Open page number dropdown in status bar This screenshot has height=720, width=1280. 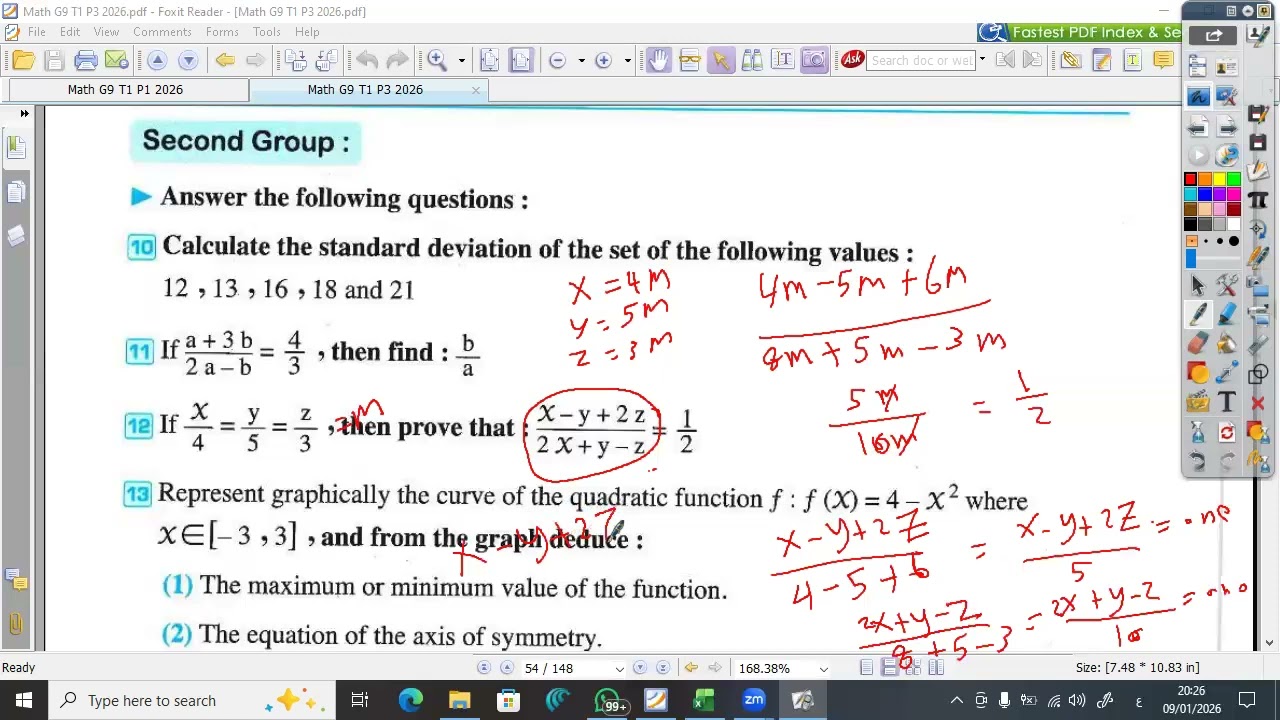(x=620, y=668)
